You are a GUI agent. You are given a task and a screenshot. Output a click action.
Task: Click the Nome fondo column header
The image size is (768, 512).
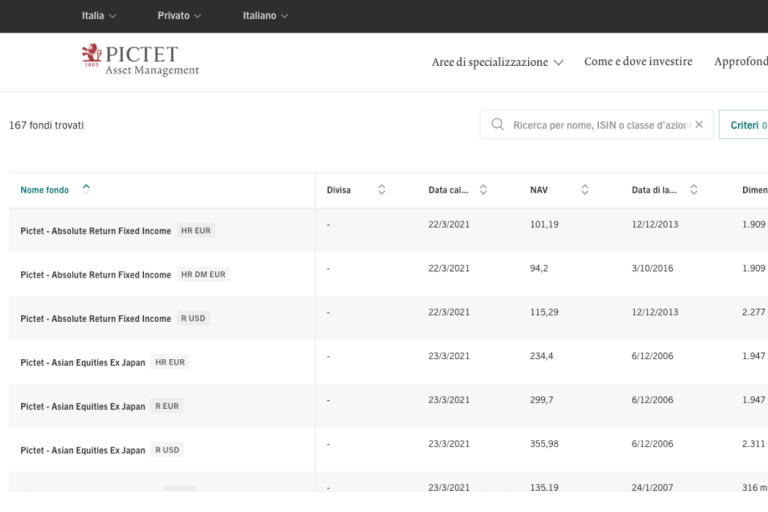[x=45, y=190]
